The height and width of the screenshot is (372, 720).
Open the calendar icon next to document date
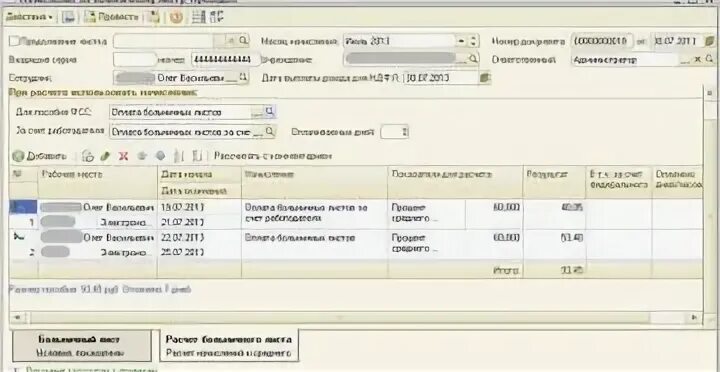(x=708, y=41)
